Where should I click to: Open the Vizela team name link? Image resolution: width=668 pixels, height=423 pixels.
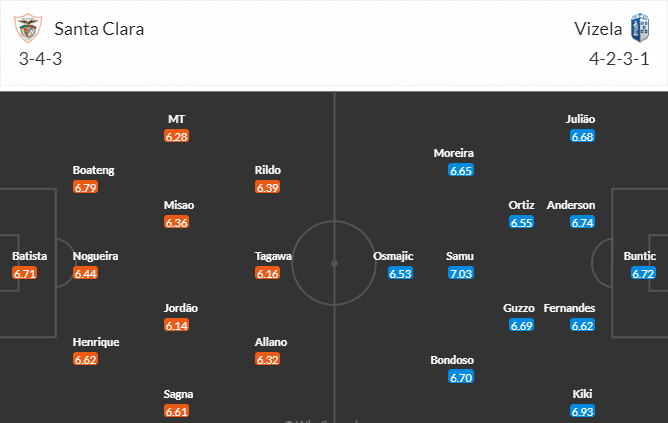[x=595, y=29]
